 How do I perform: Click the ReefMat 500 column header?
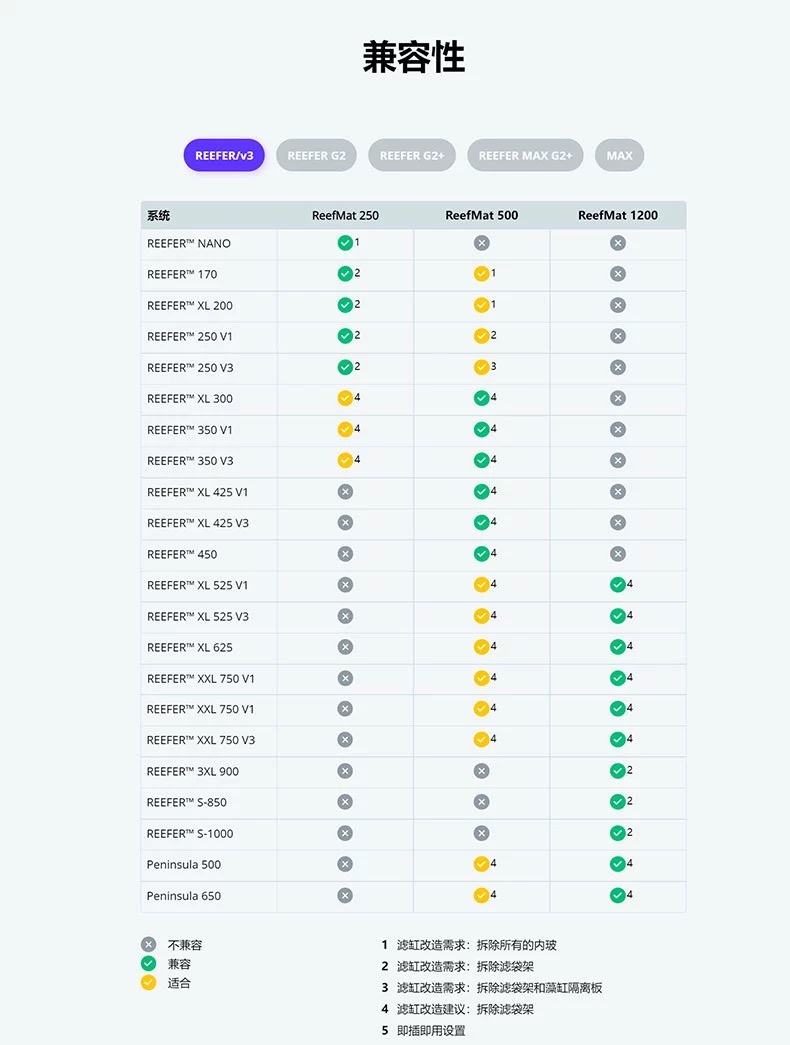click(481, 215)
